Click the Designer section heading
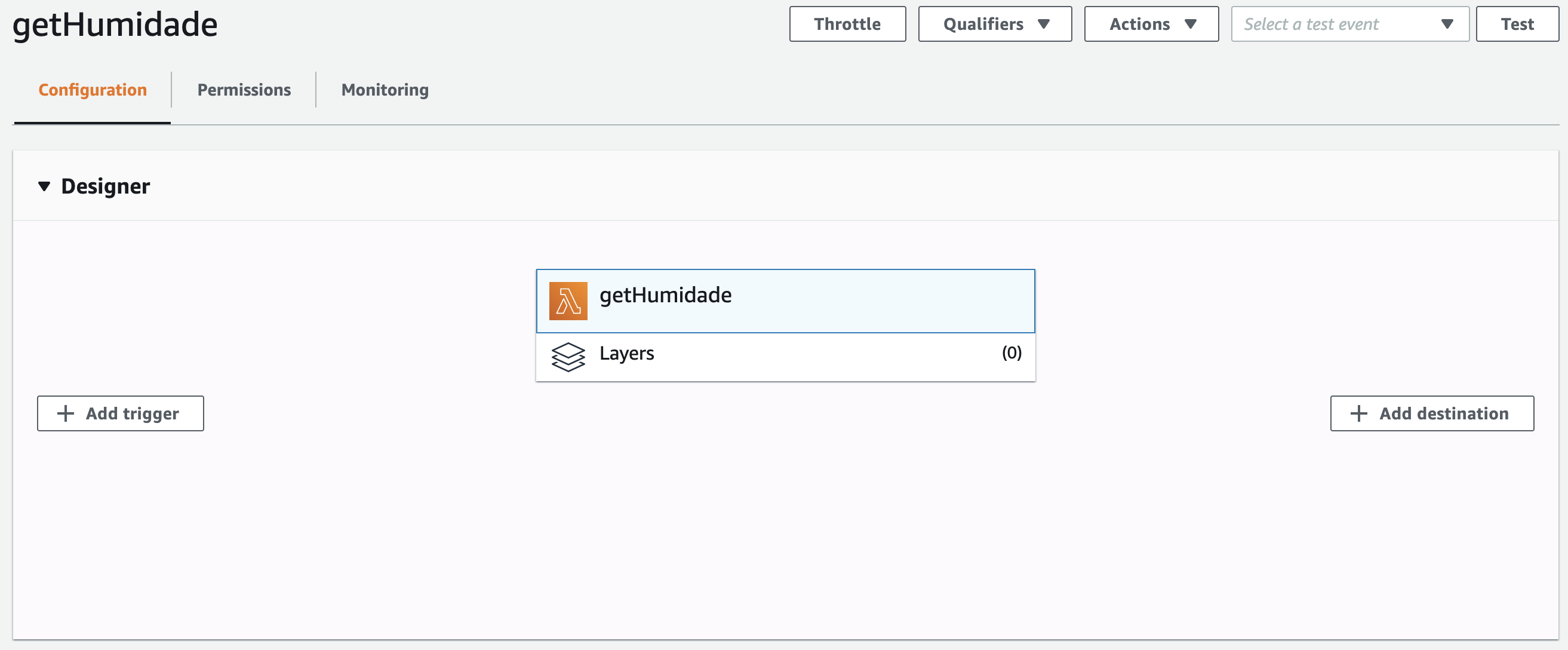This screenshot has width=1568, height=650. click(105, 186)
